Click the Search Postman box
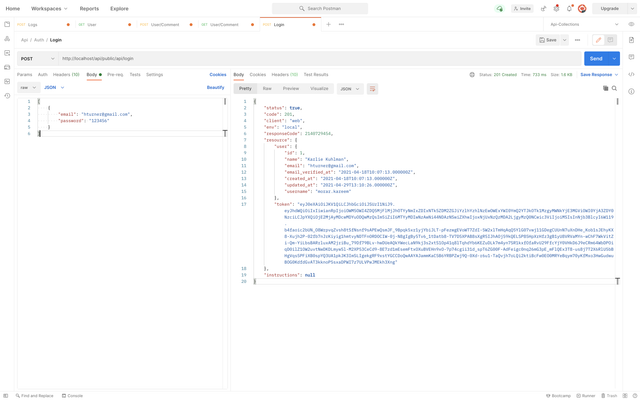 tap(320, 9)
